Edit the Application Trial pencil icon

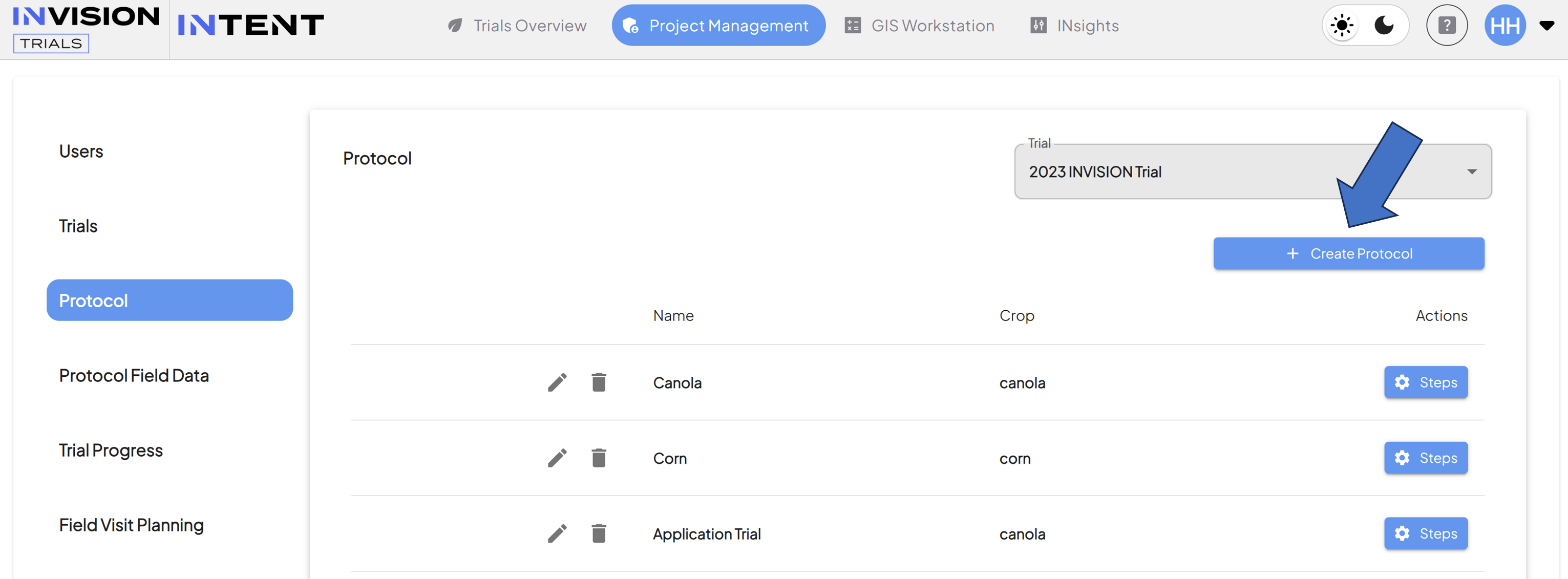click(x=557, y=533)
